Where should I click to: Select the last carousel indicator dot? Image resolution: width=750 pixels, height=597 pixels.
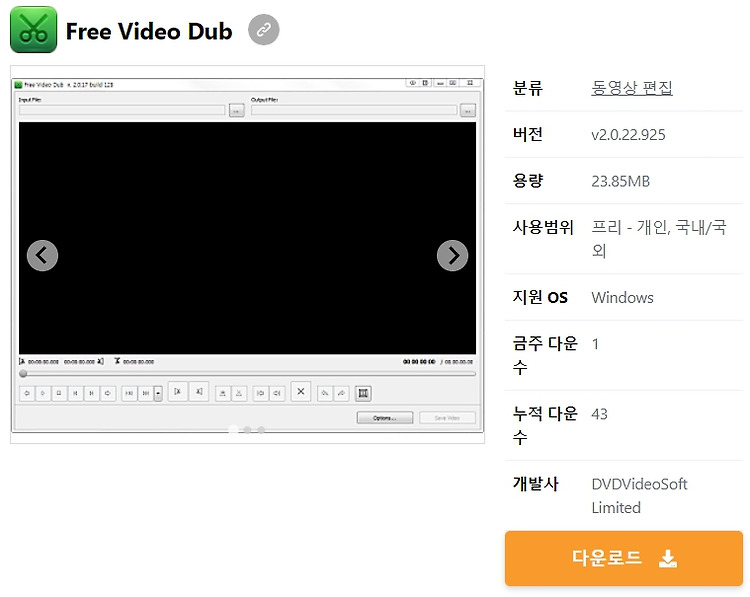pyautogui.click(x=261, y=430)
